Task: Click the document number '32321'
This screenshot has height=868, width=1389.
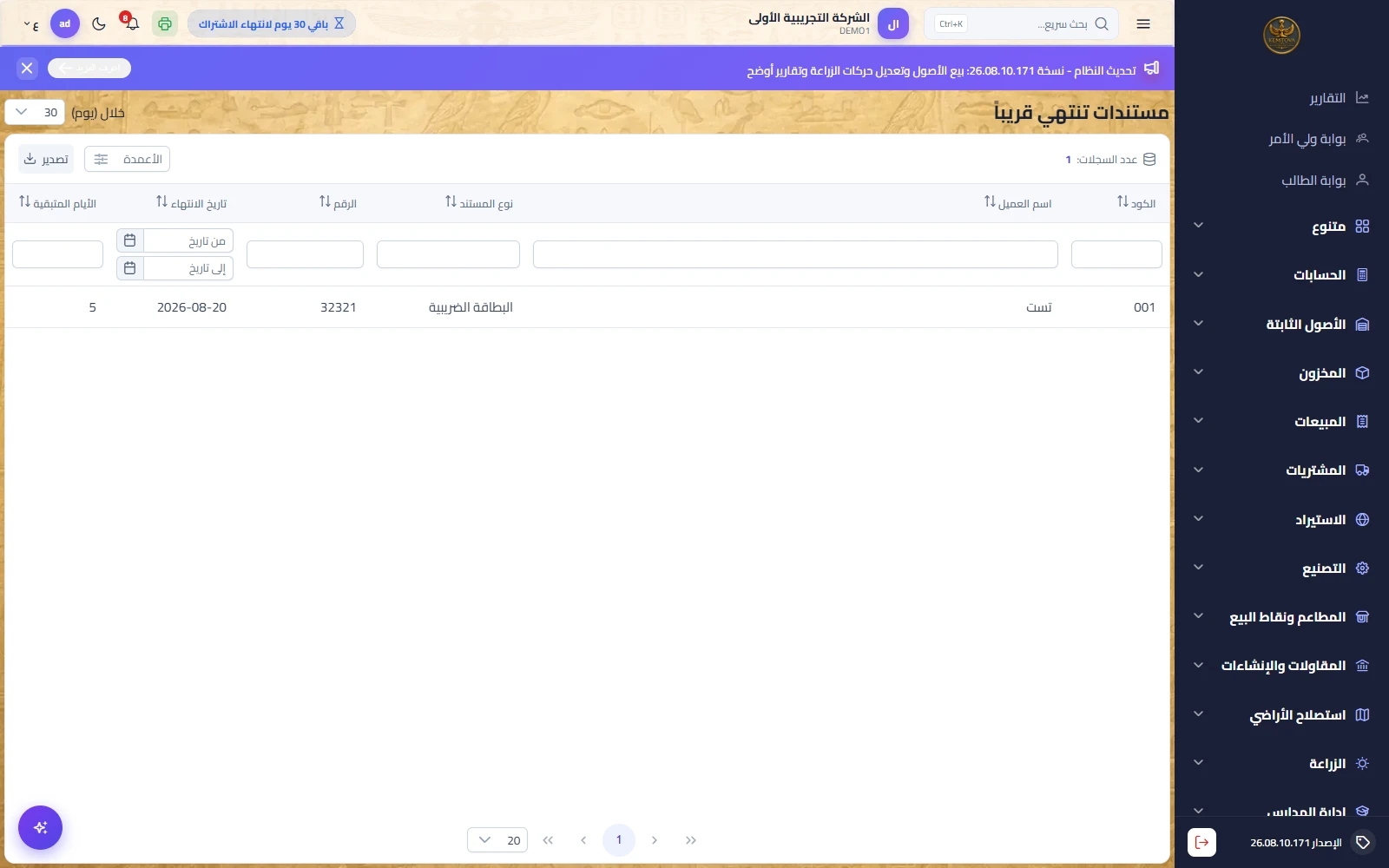Action: pyautogui.click(x=339, y=307)
